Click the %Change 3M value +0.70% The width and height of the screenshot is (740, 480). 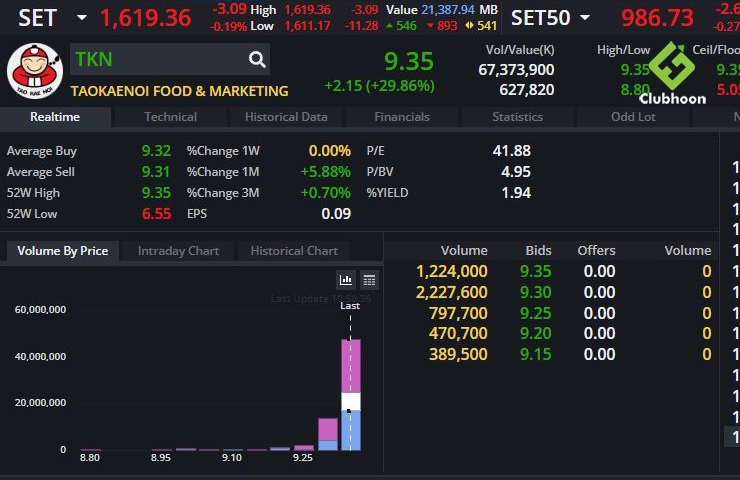[x=326, y=193]
